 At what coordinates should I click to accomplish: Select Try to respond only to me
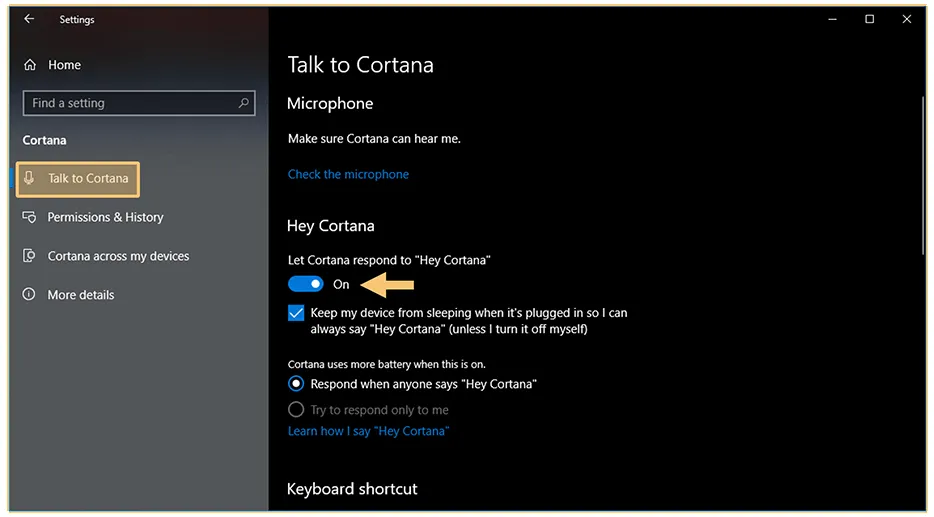pos(296,410)
